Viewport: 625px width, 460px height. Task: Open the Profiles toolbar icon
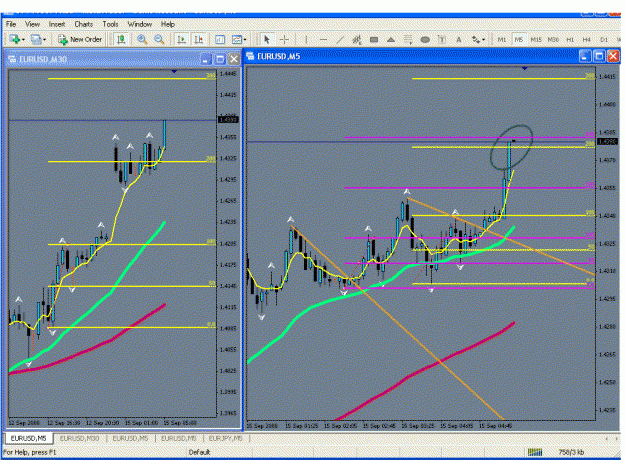(x=36, y=39)
